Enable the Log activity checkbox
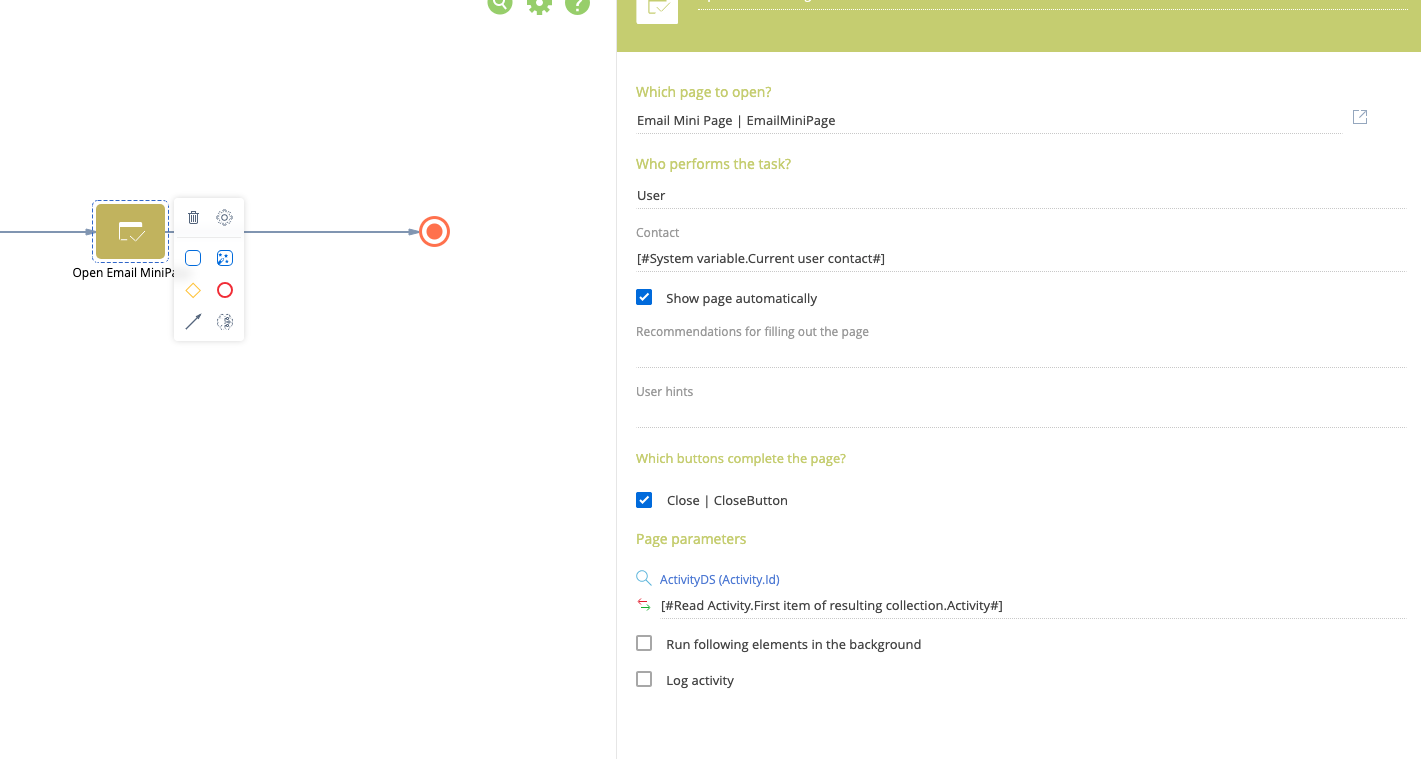Viewport: 1421px width, 759px height. (x=644, y=680)
